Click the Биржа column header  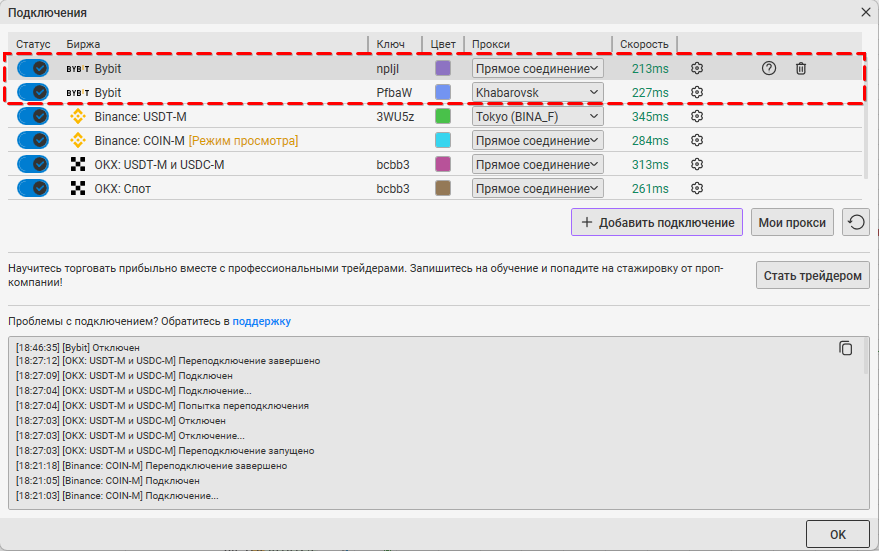tap(83, 44)
